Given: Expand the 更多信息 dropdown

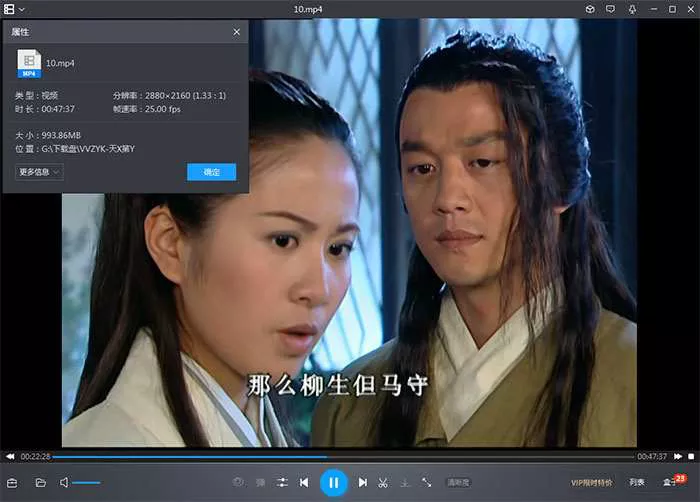Looking at the screenshot, I should click(40, 172).
